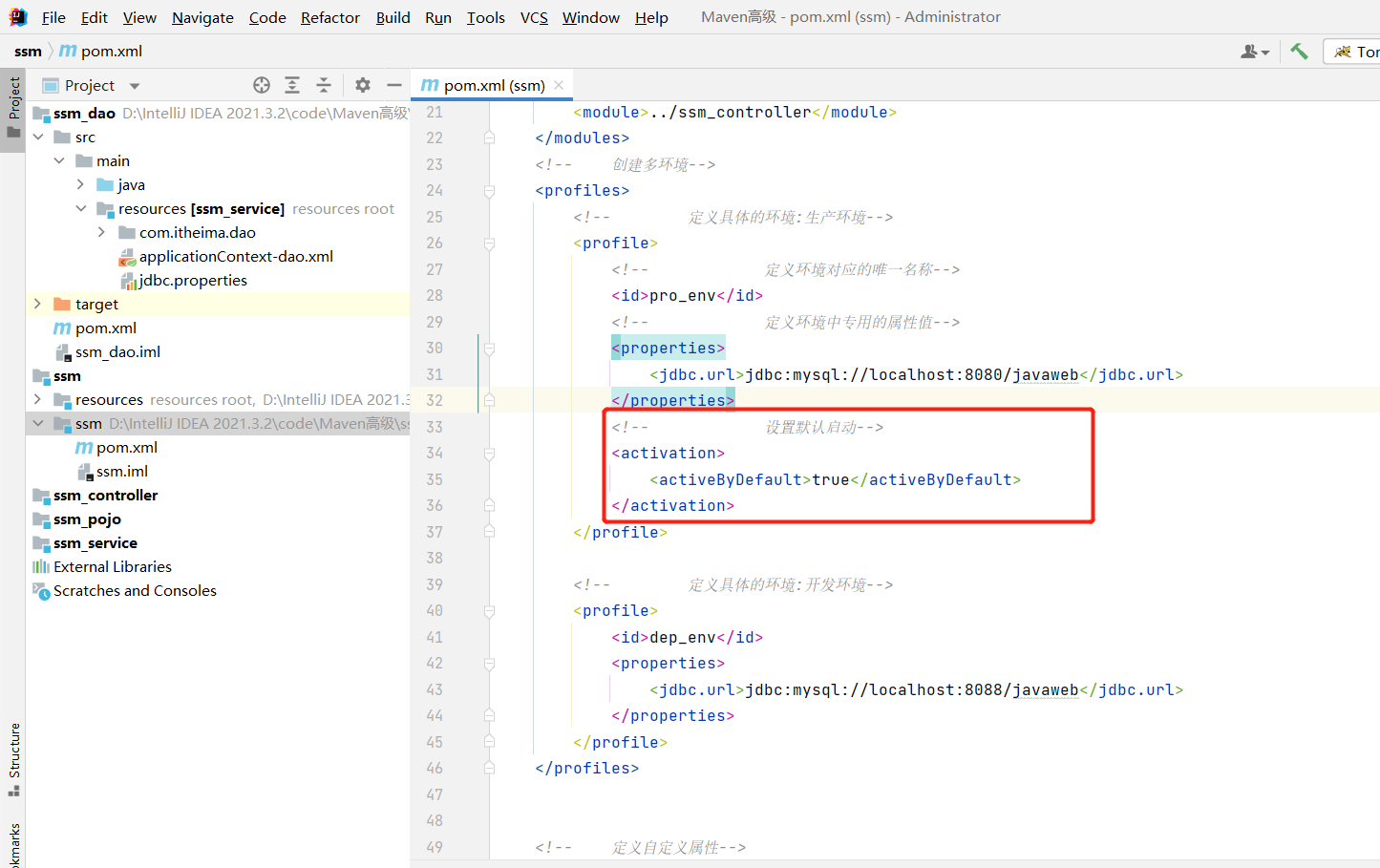Select jdbc.properties file

pyautogui.click(x=182, y=281)
